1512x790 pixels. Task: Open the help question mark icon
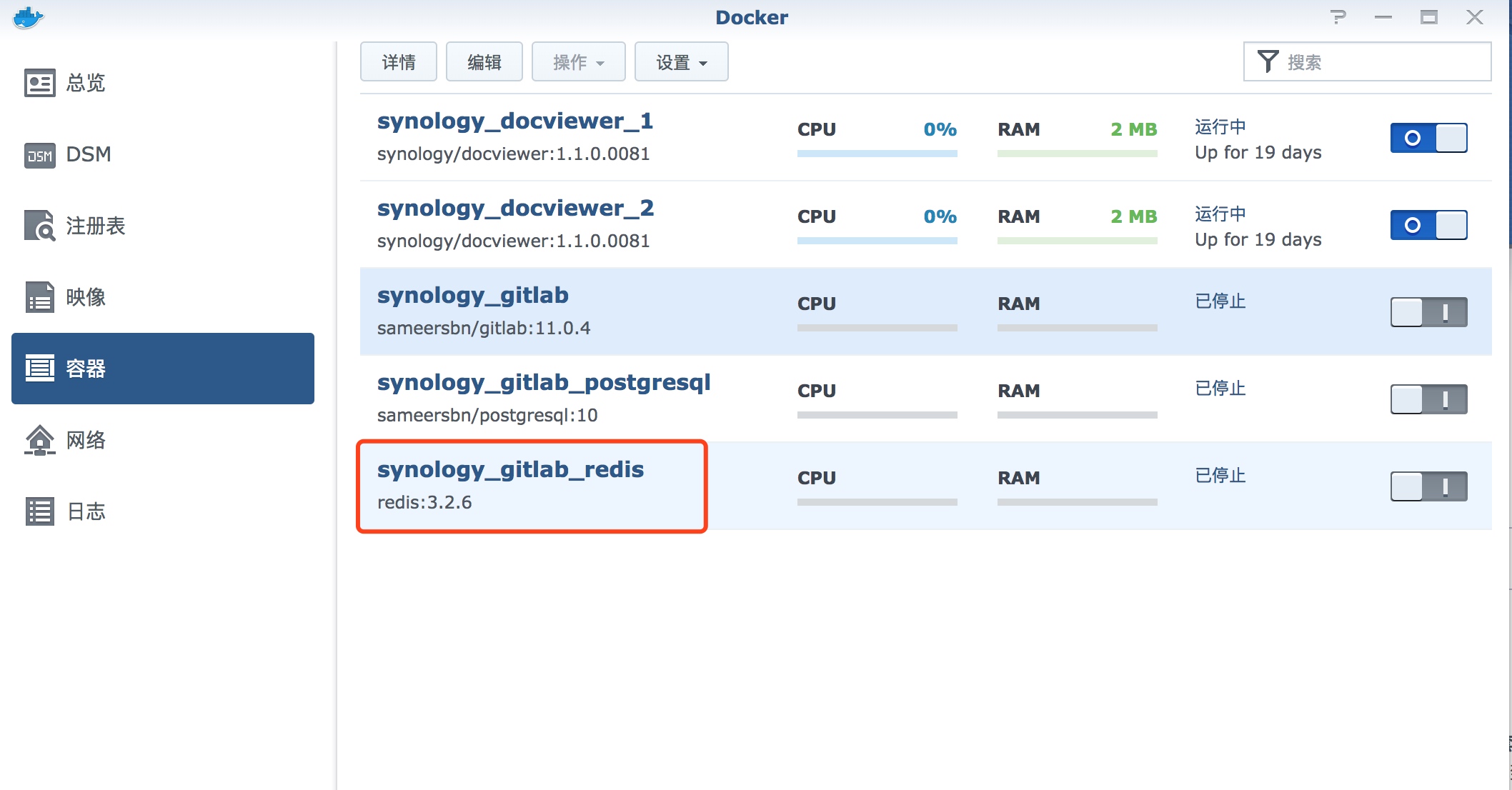[x=1338, y=17]
